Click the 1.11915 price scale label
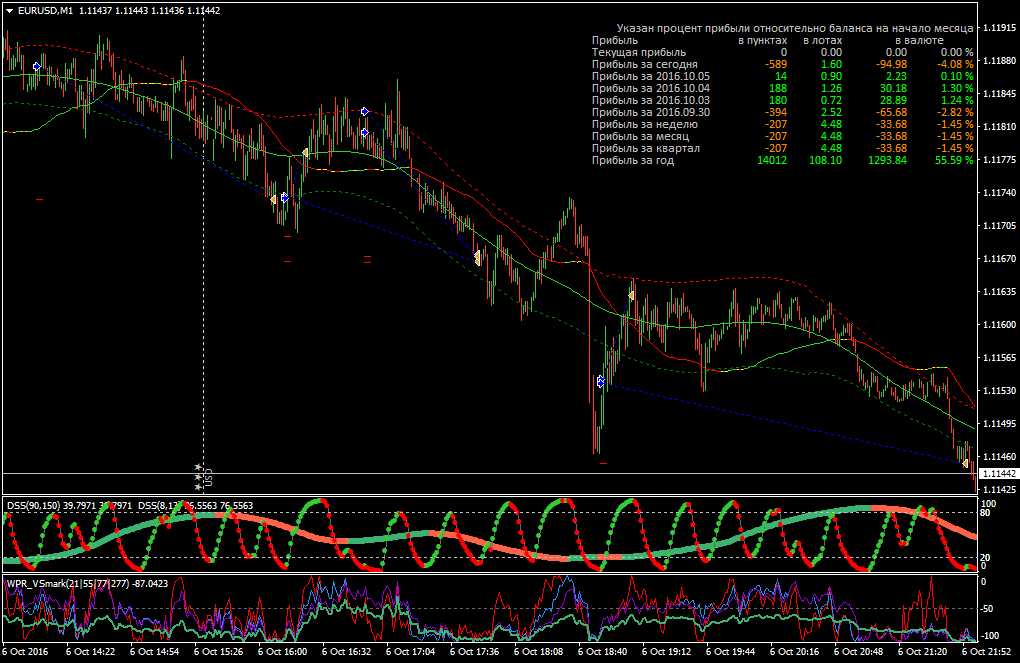Image resolution: width=1020 pixels, height=663 pixels. coord(999,28)
